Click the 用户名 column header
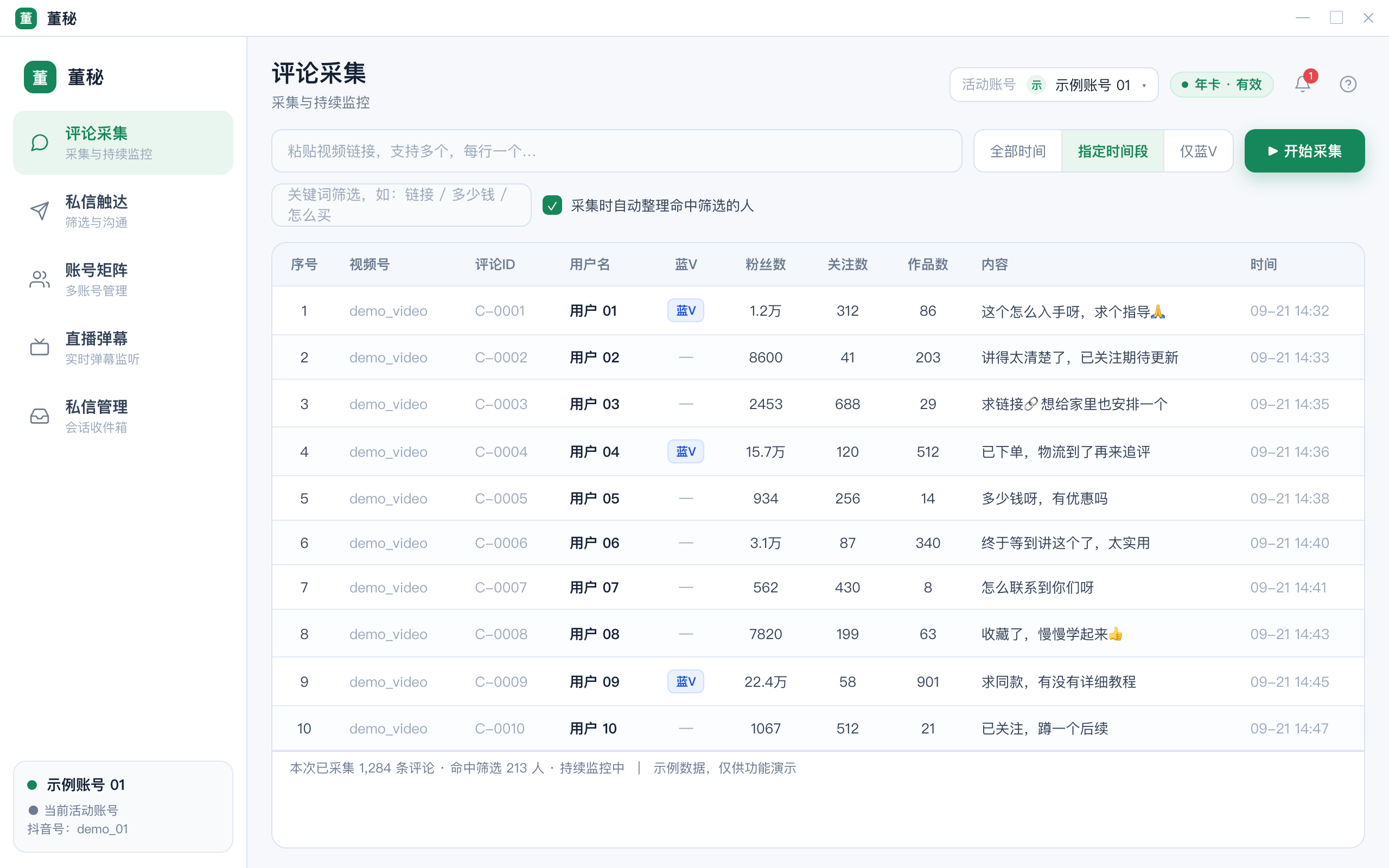This screenshot has height=868, width=1389. click(589, 265)
